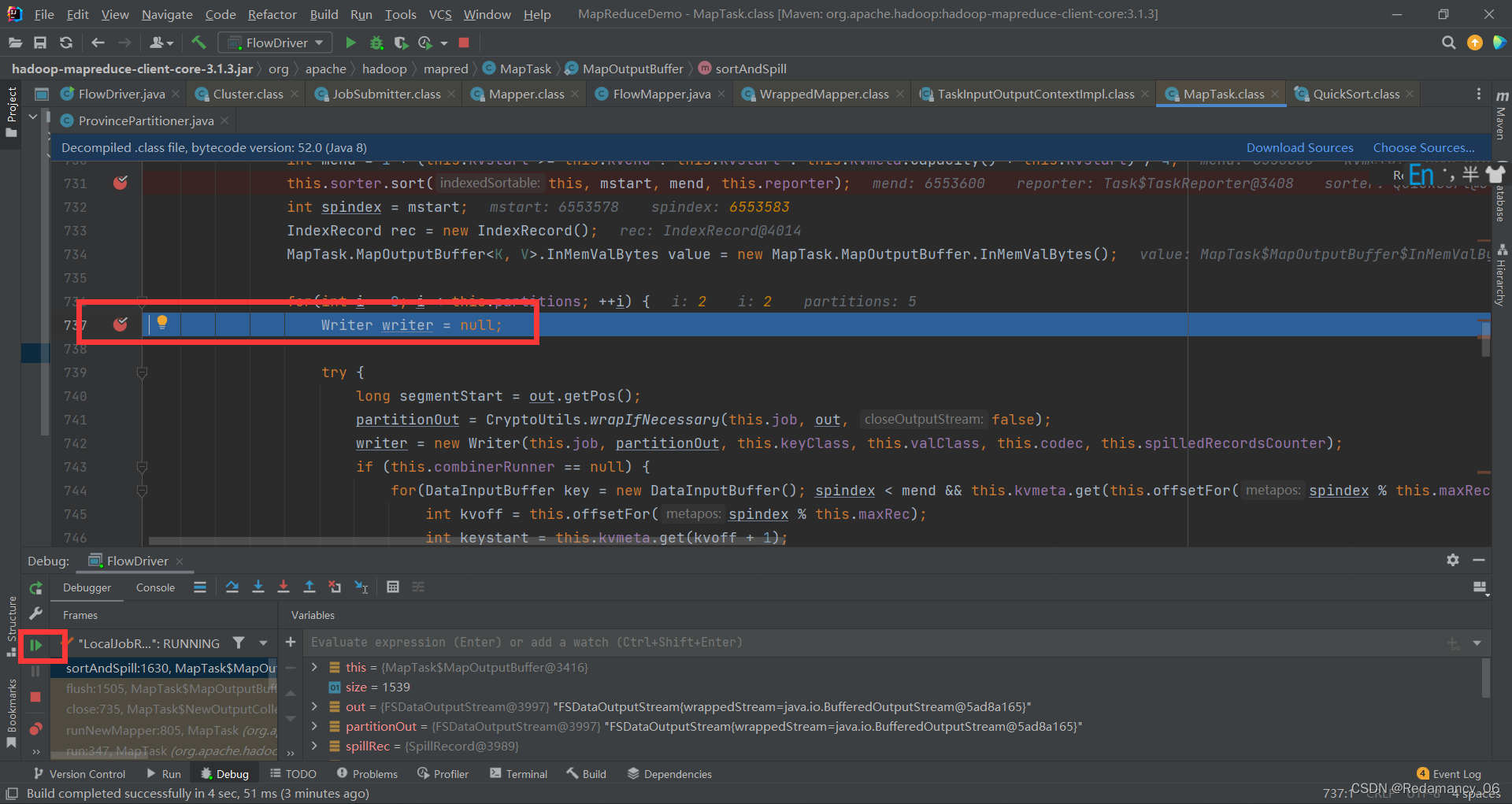Click the intention lightbulb on line 737
This screenshot has width=1512, height=804.
coord(162,322)
